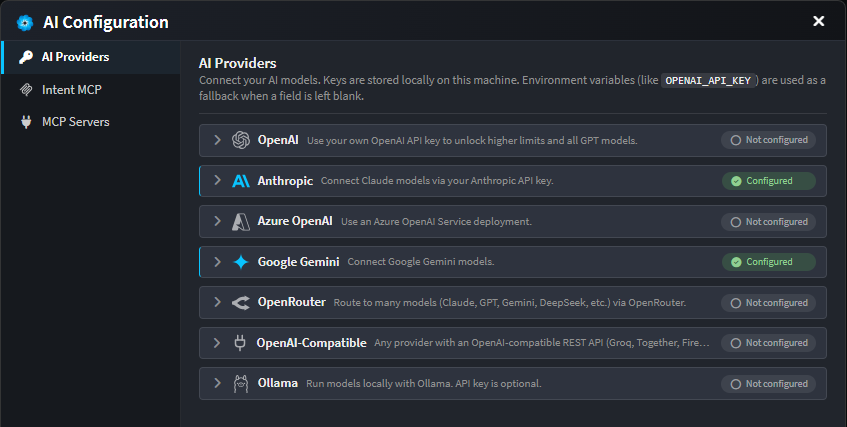Click the Intent MCP sidebar icon
Viewport: 847px width, 427px height.
coord(26,90)
